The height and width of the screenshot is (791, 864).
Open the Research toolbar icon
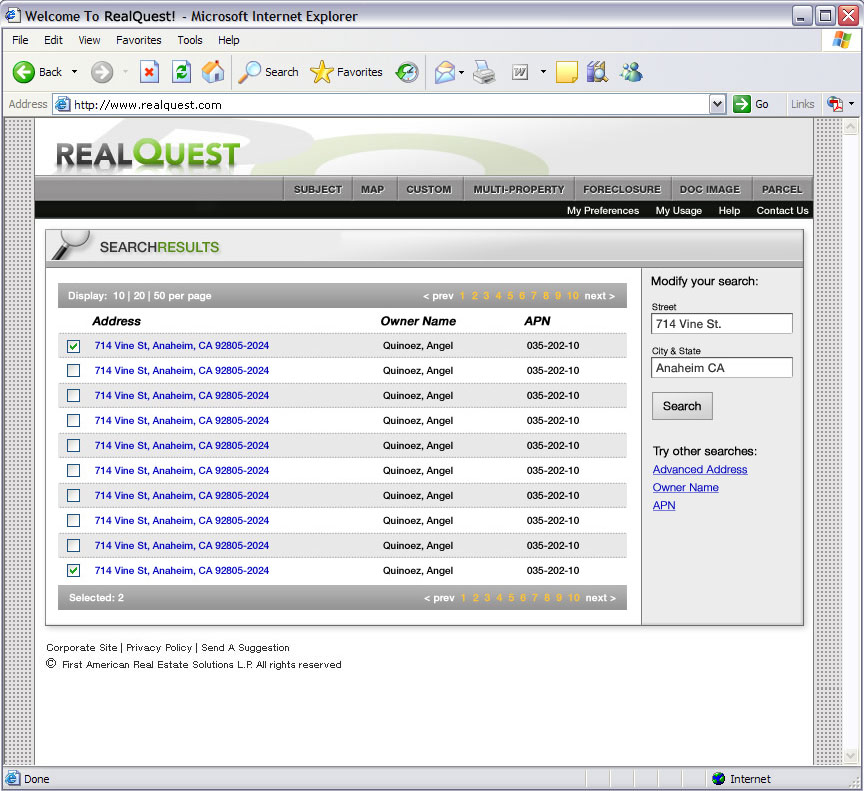597,72
